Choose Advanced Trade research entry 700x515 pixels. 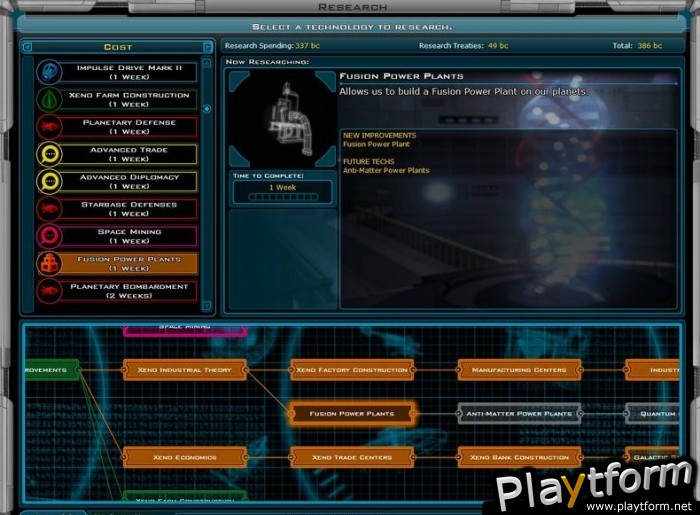point(117,154)
